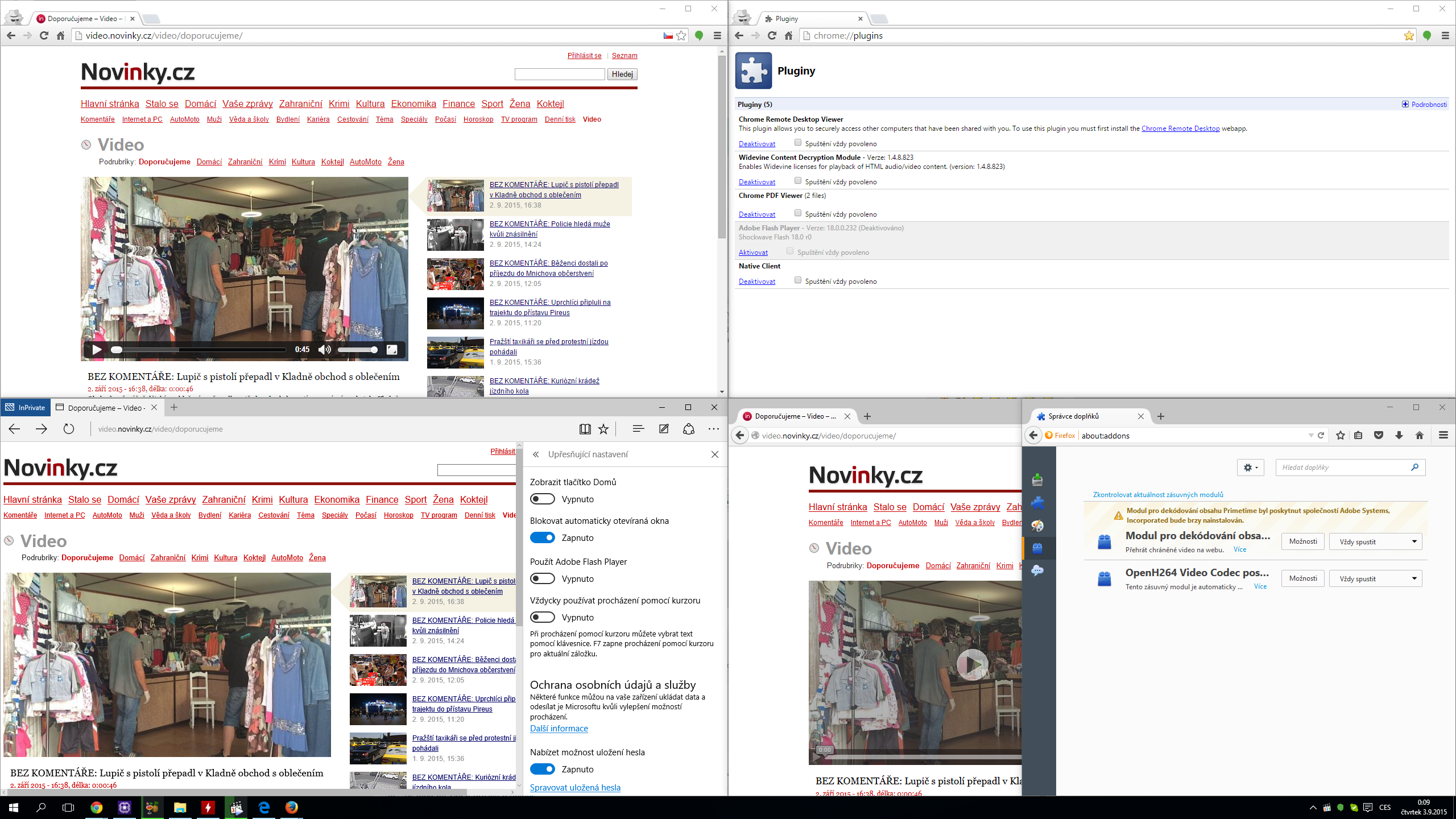Toggle 'Použít Adobe Flash Player' switch
1456x819 pixels.
coord(543,579)
